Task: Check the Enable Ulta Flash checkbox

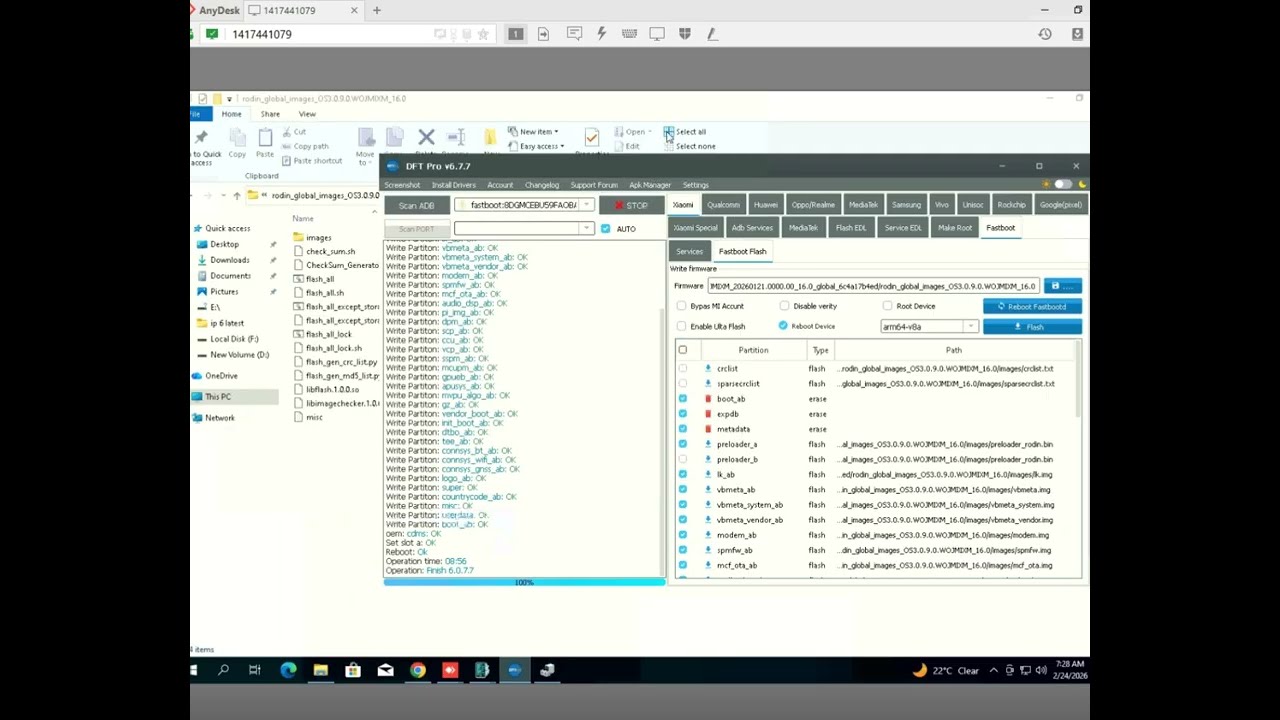Action: [681, 326]
